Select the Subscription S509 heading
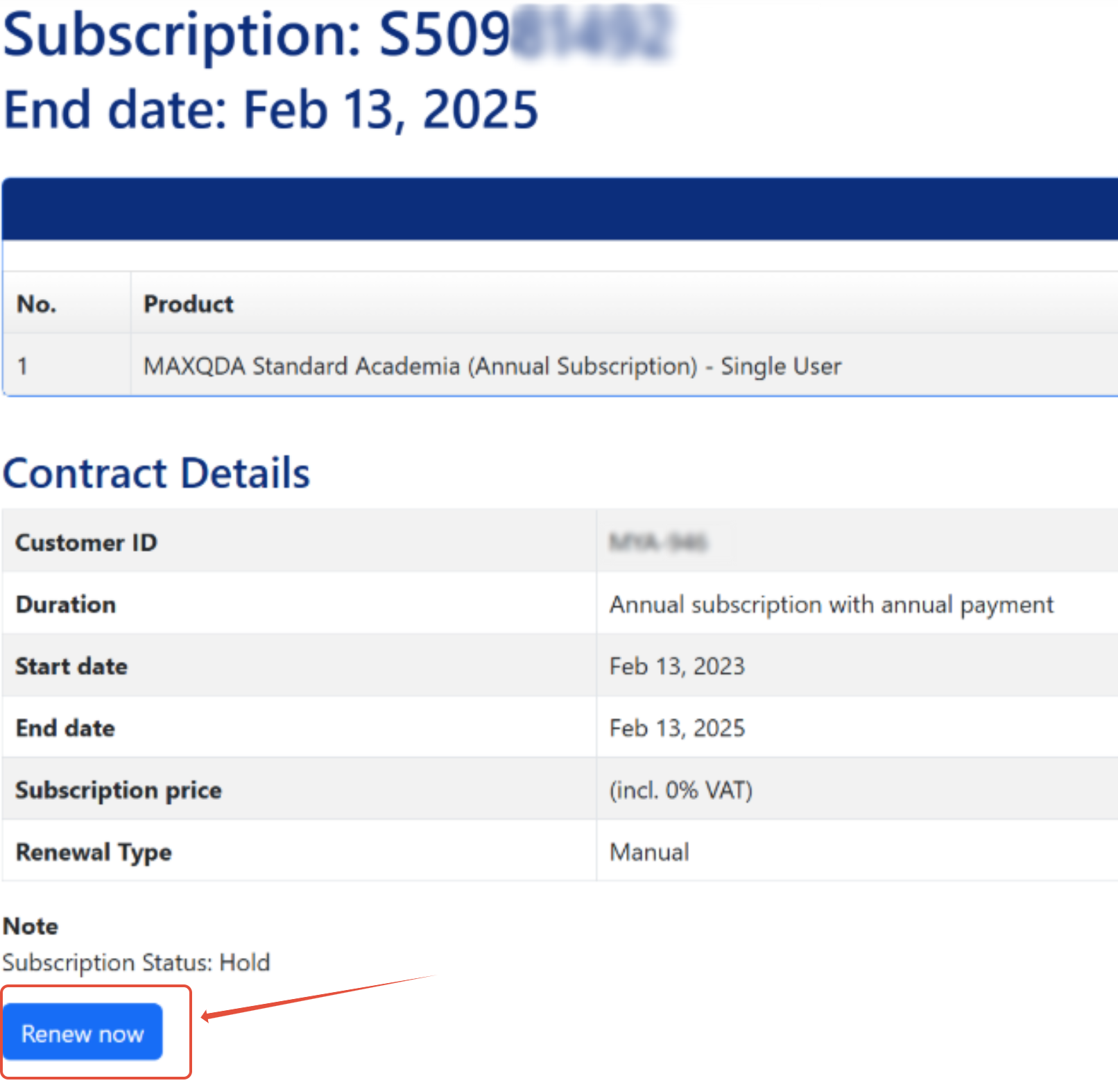 [338, 35]
